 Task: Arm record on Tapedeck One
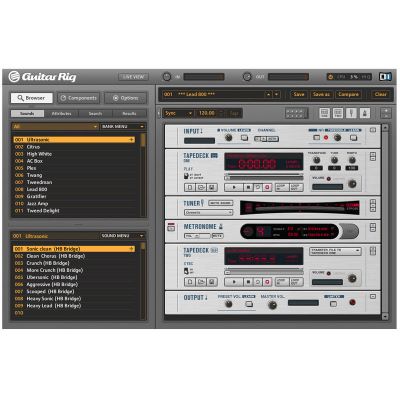point(267,187)
